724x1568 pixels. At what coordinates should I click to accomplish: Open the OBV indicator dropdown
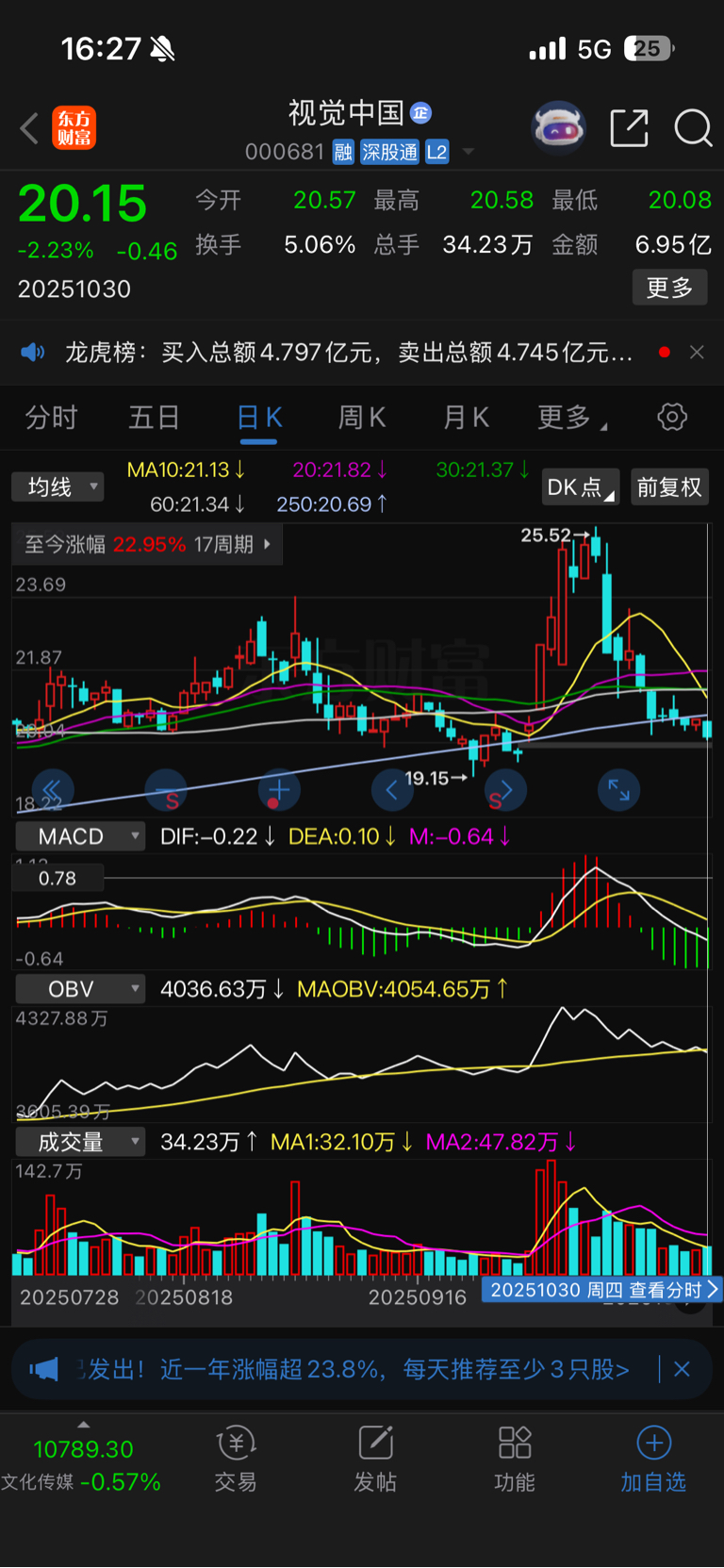coord(80,989)
